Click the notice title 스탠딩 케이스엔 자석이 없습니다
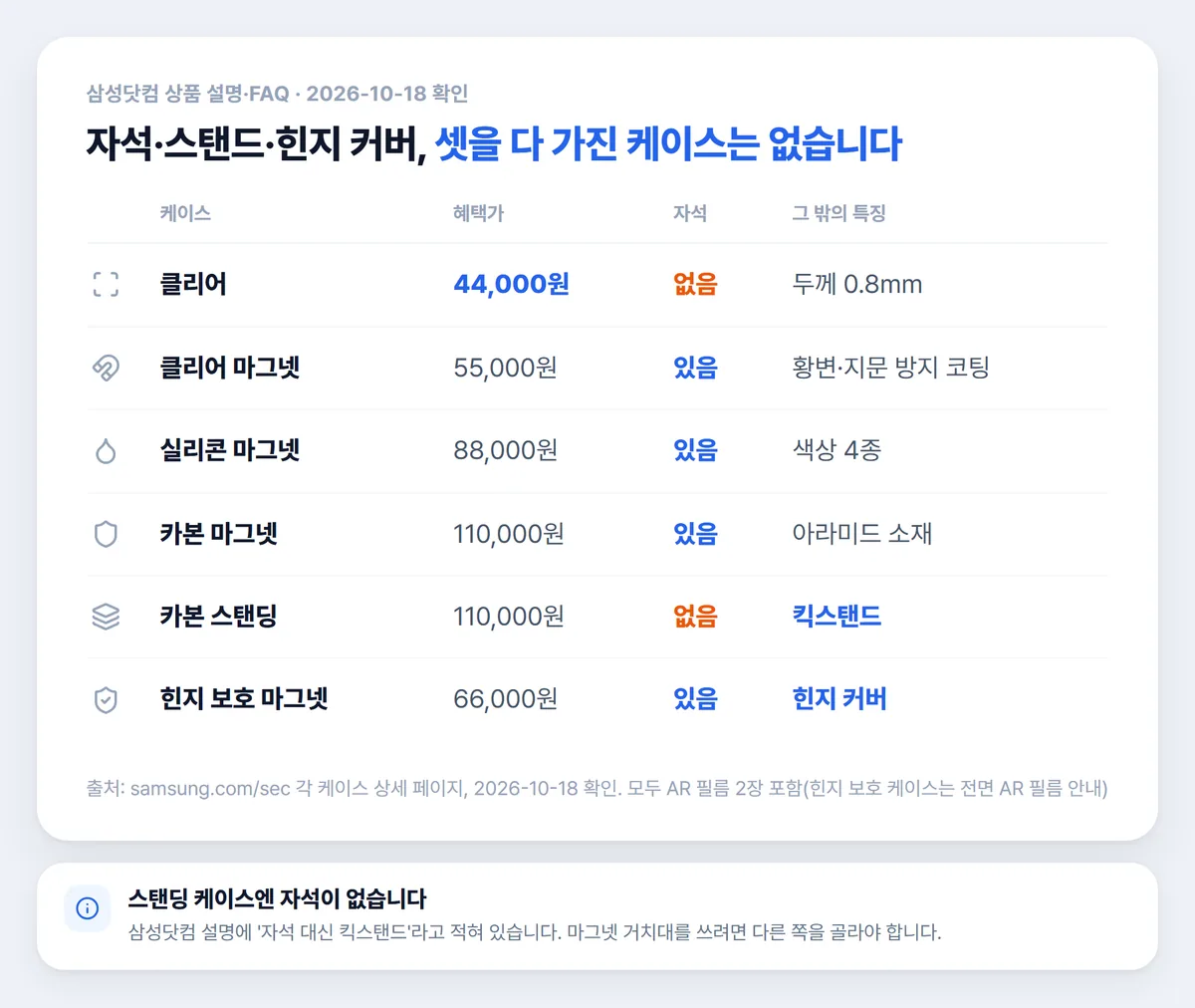 click(x=277, y=898)
